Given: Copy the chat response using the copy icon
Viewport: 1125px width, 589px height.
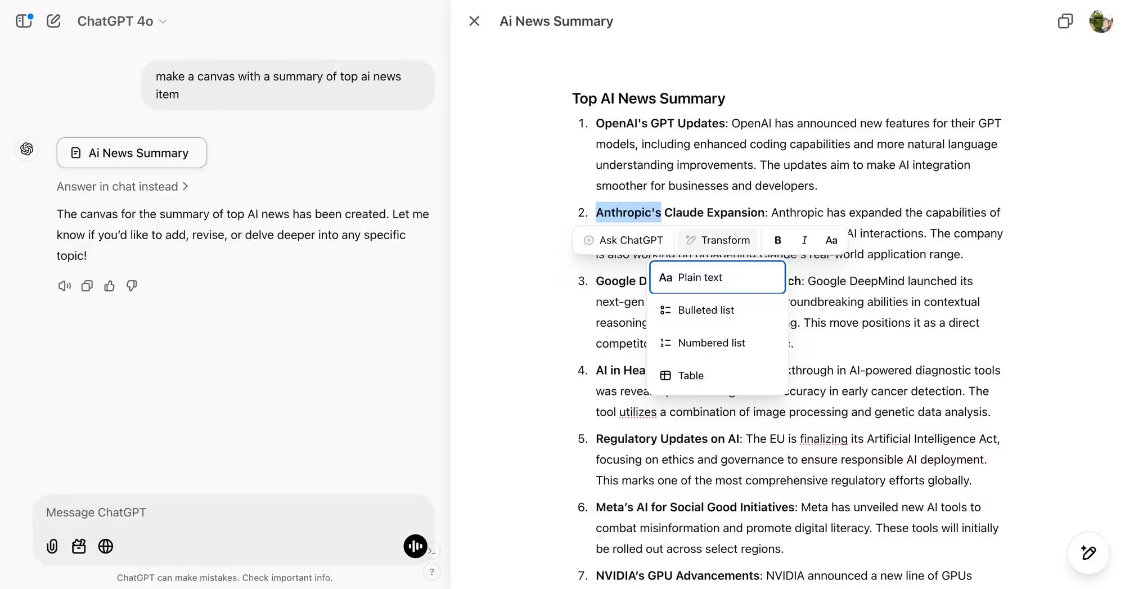Looking at the screenshot, I should (x=86, y=286).
